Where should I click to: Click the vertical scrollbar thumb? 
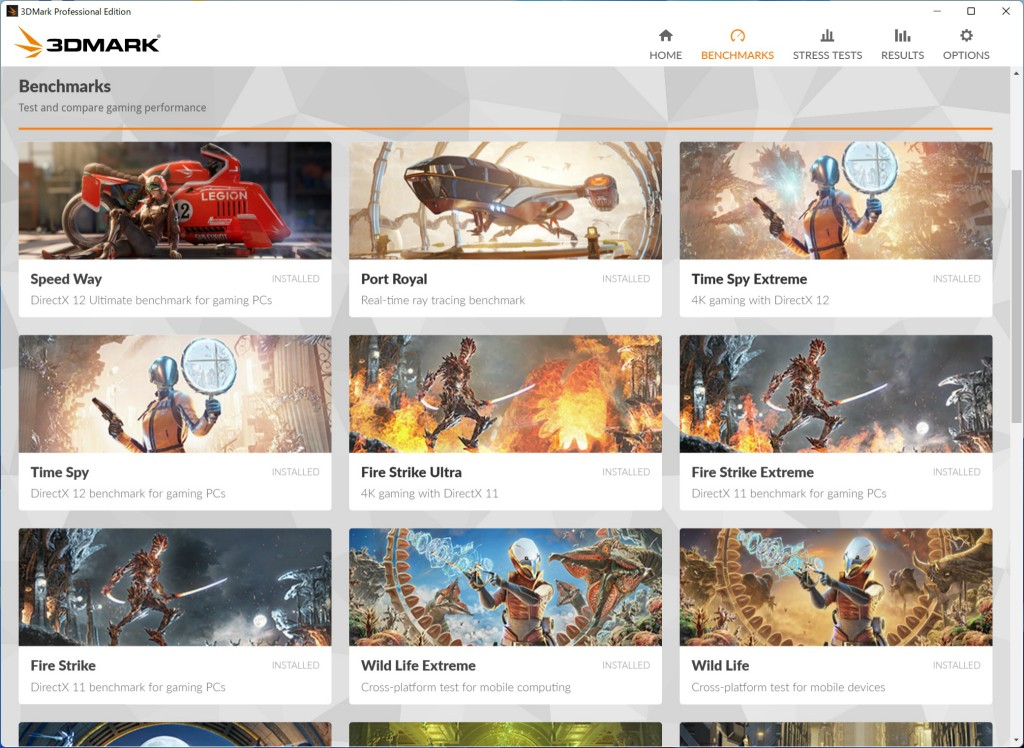click(1016, 295)
